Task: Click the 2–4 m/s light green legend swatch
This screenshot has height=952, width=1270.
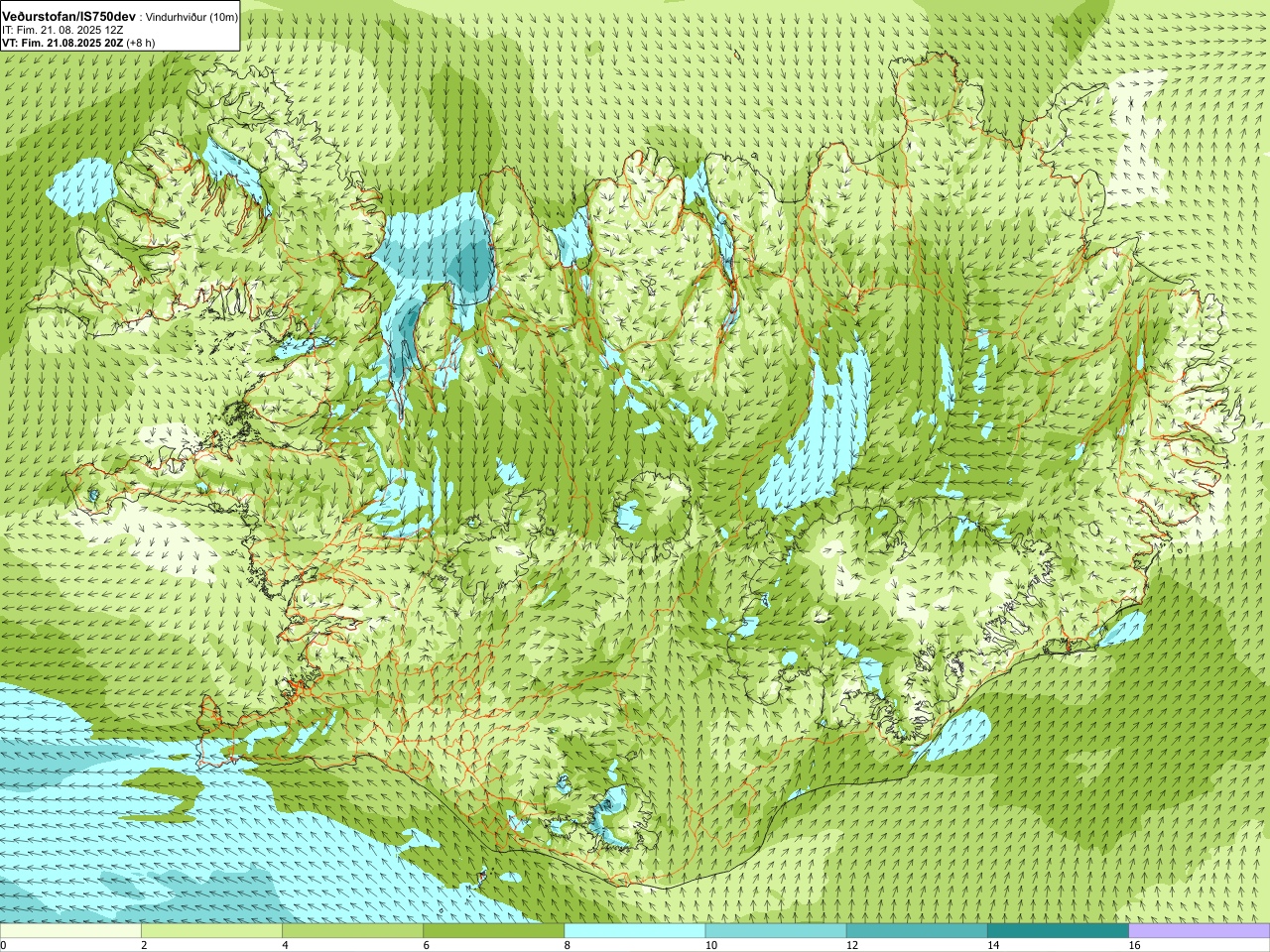Action: click(211, 931)
